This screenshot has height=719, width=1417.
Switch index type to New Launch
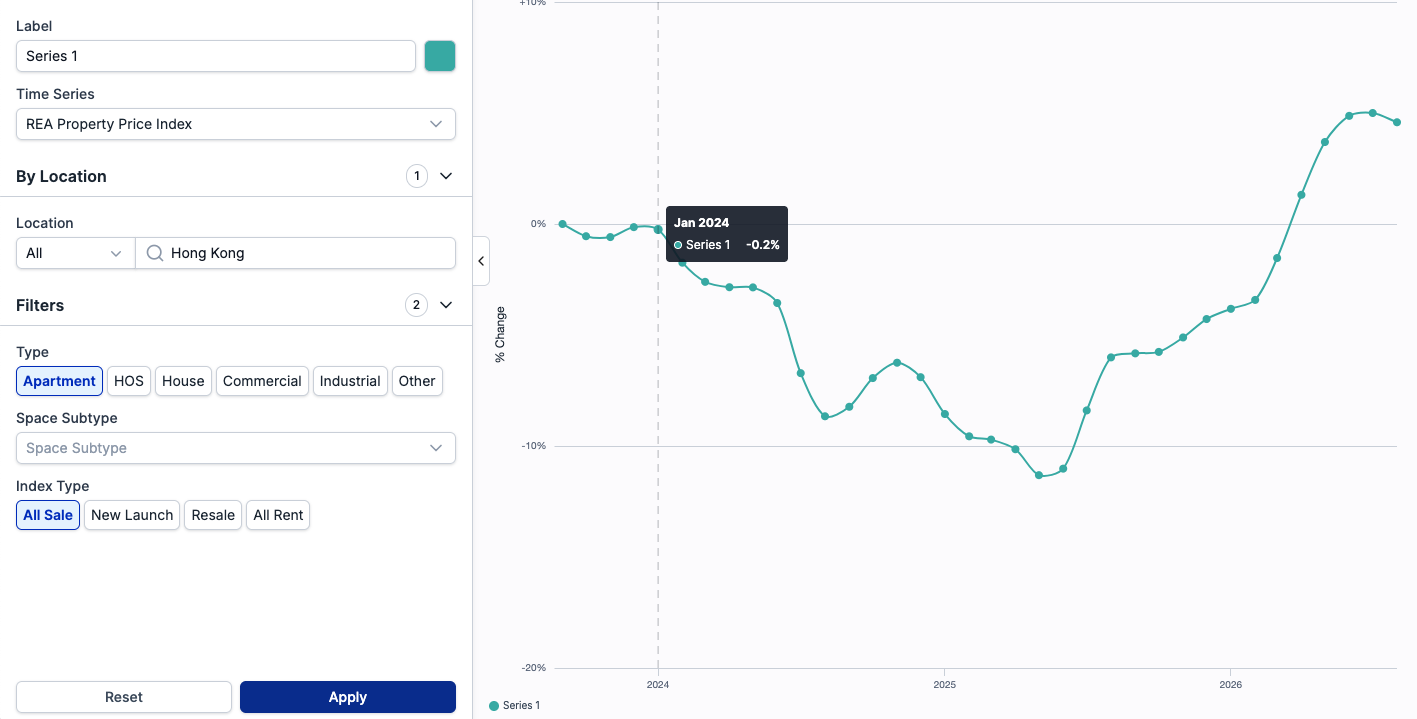(x=132, y=515)
